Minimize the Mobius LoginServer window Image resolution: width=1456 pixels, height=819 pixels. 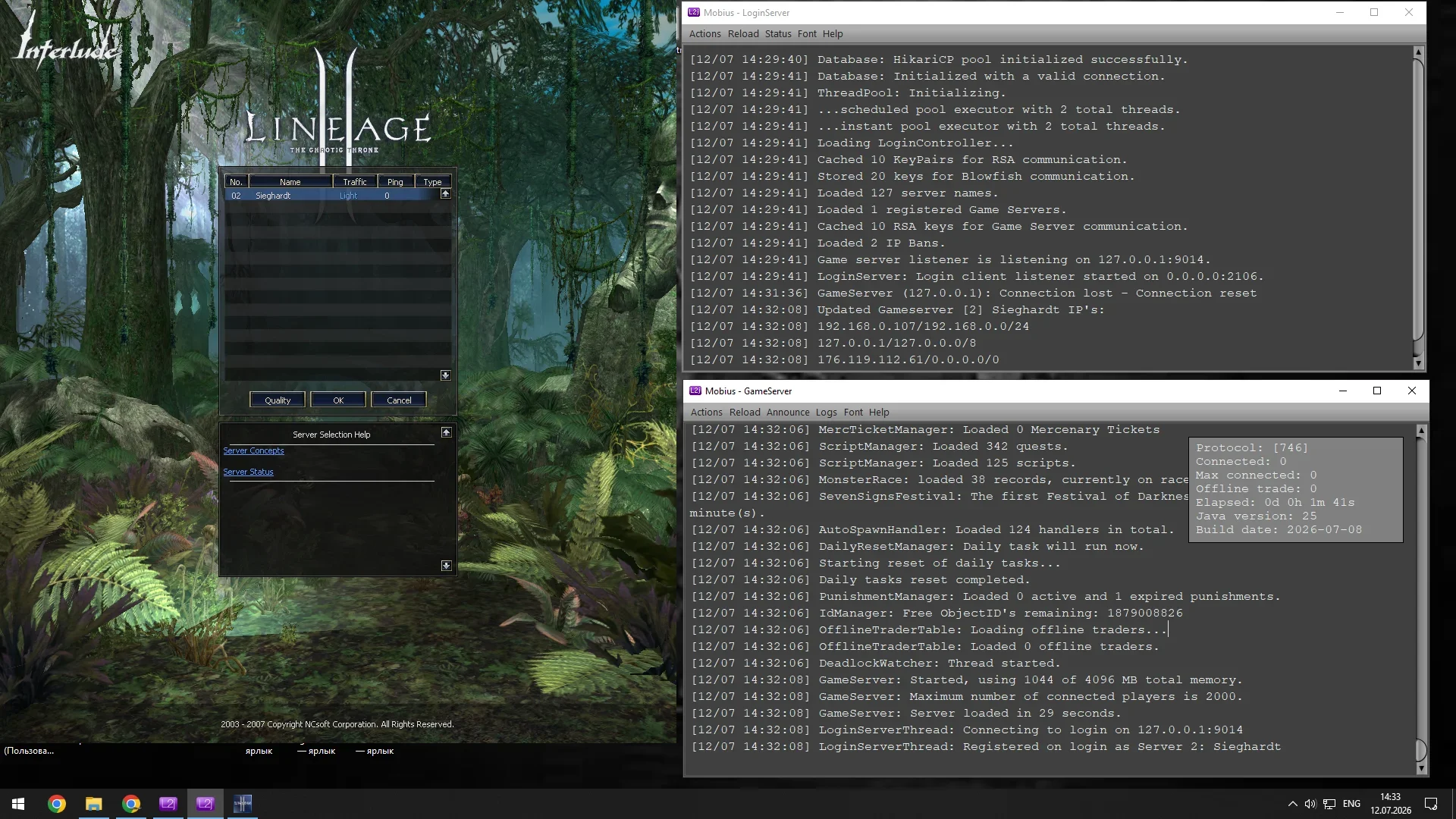(1340, 13)
